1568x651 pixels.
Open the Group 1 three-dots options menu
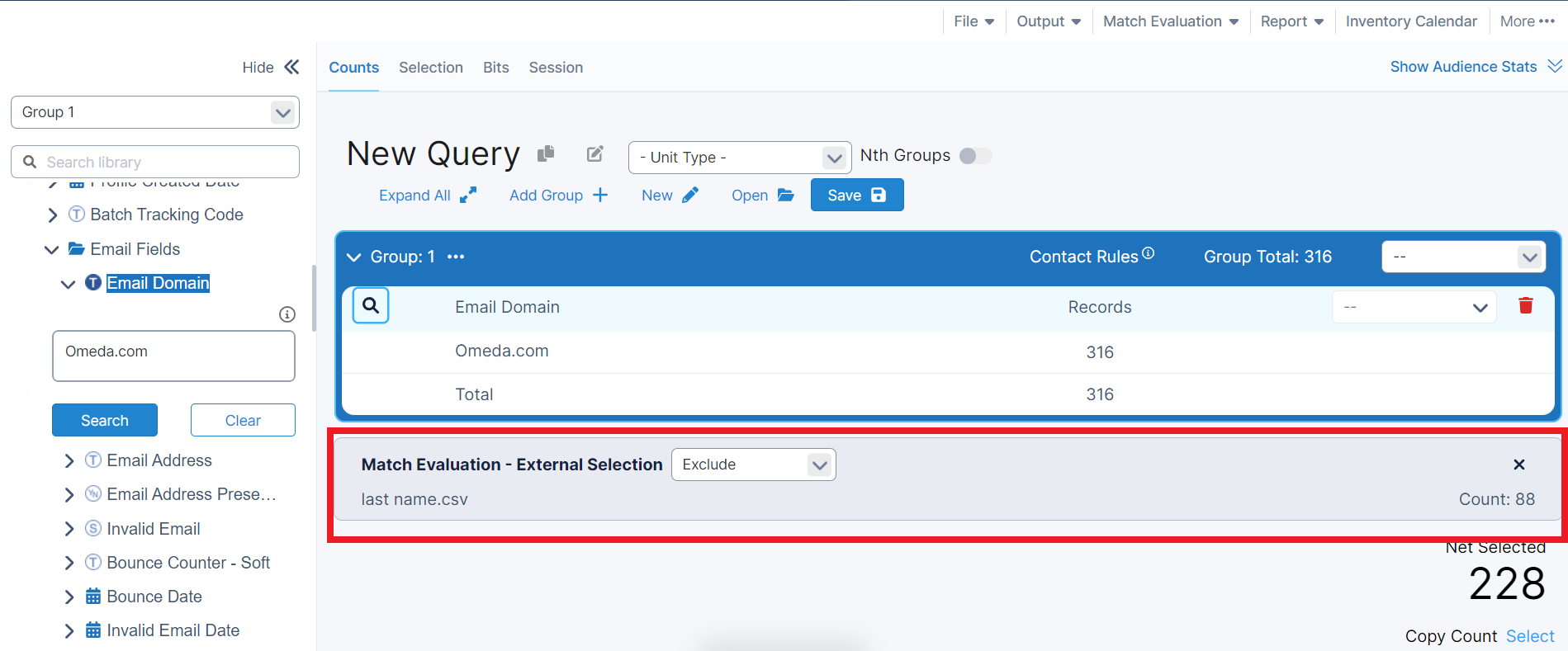[456, 257]
